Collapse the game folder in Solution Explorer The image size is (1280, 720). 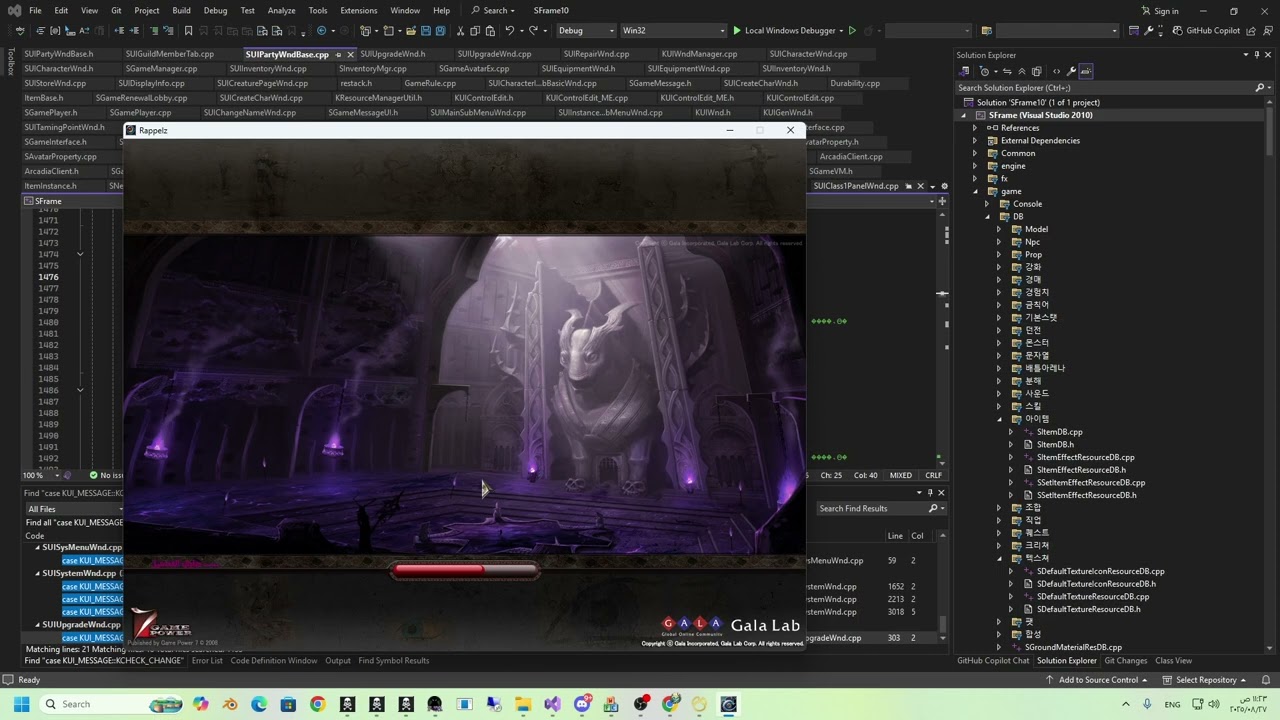(x=975, y=191)
